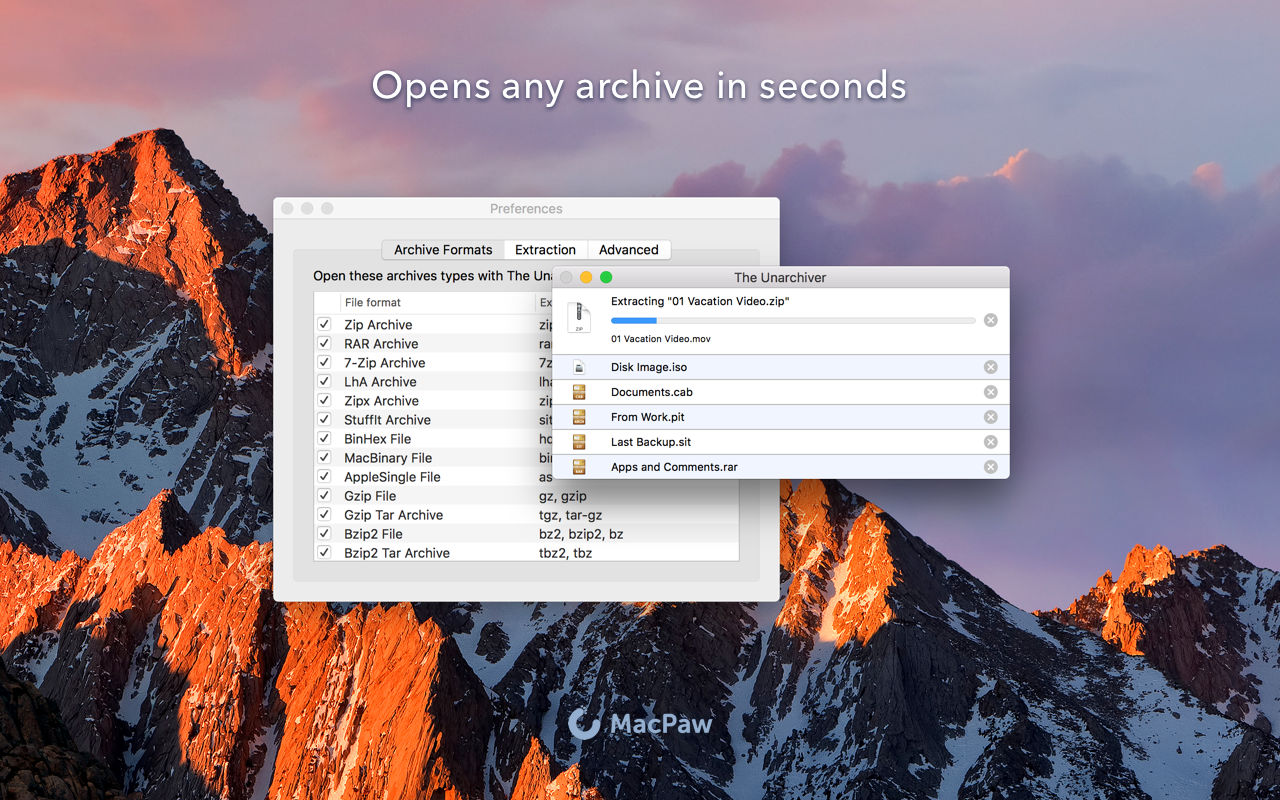Toggle the MacBinary File checkbox
The height and width of the screenshot is (800, 1280).
point(324,457)
